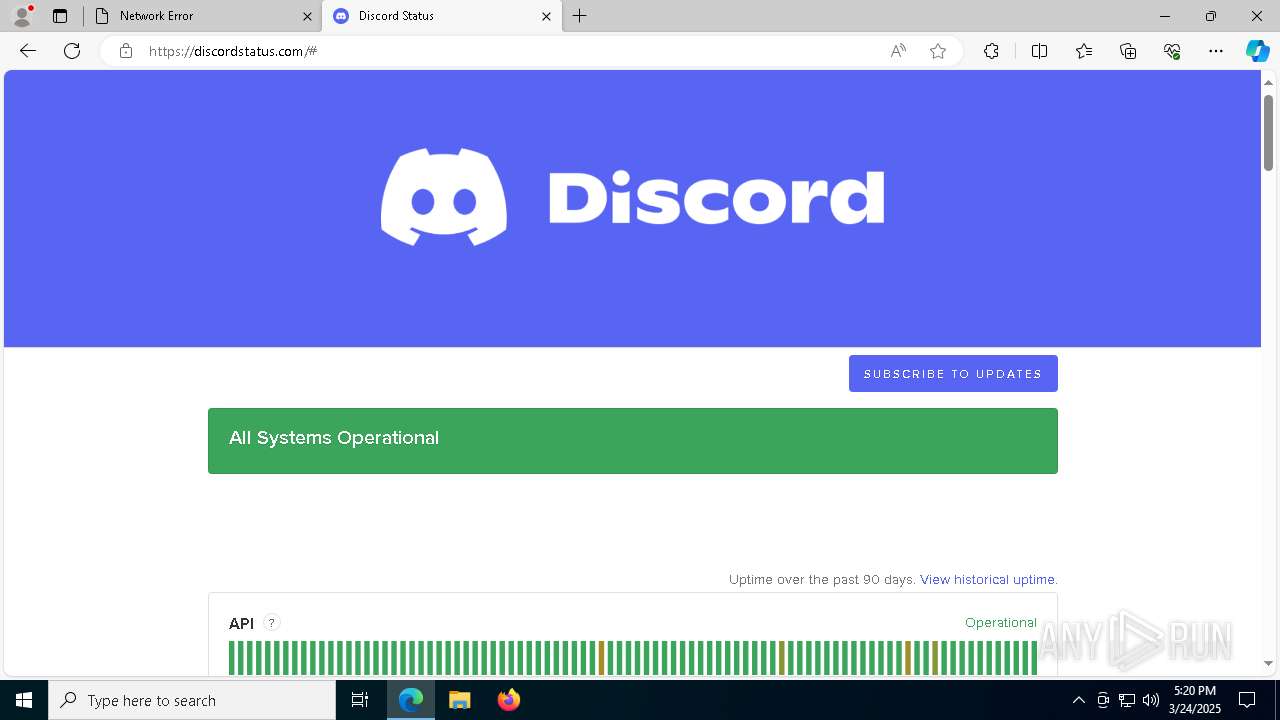Open the tab actions menu icon
1280x720 pixels.
click(60, 16)
